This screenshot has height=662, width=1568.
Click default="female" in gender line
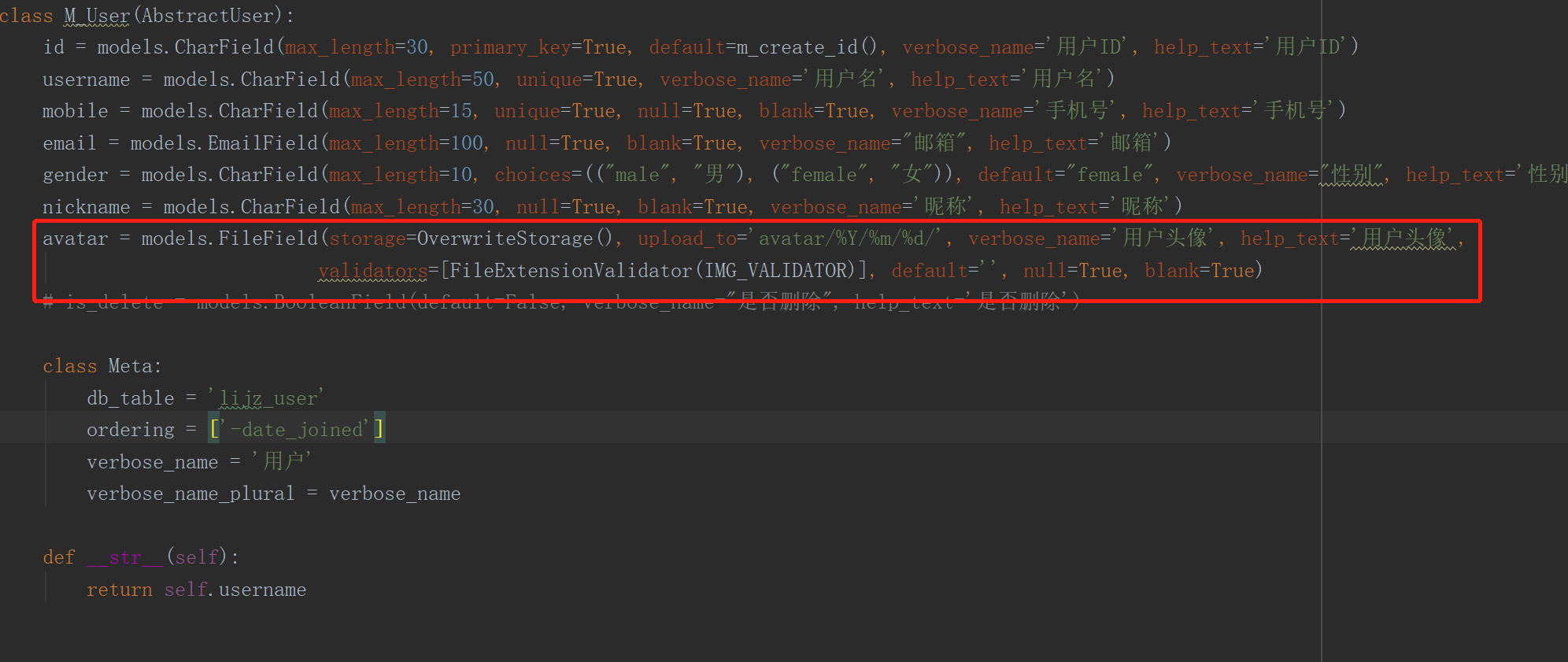1065,175
